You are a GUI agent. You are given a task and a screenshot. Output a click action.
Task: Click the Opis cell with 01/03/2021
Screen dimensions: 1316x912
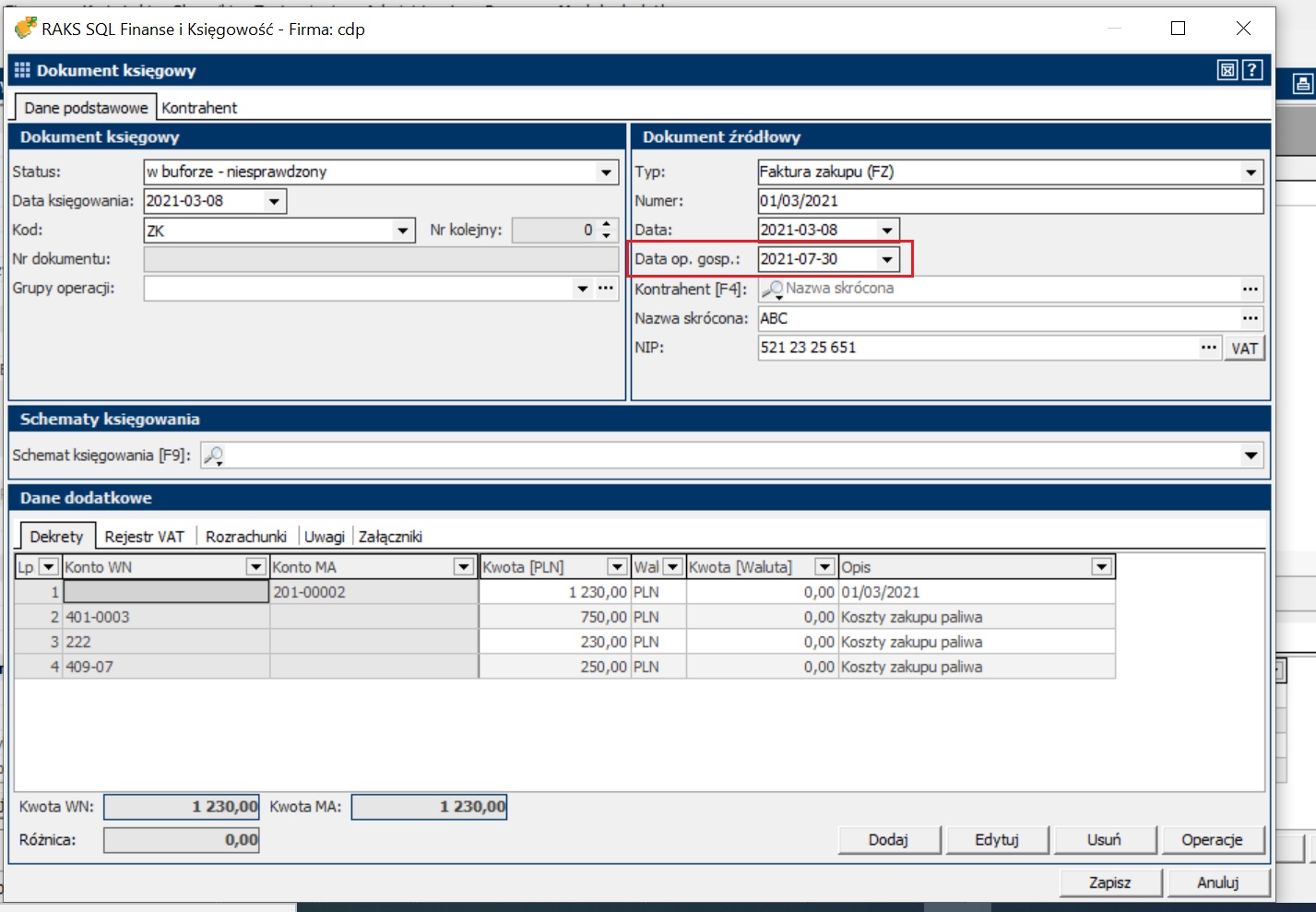977,592
